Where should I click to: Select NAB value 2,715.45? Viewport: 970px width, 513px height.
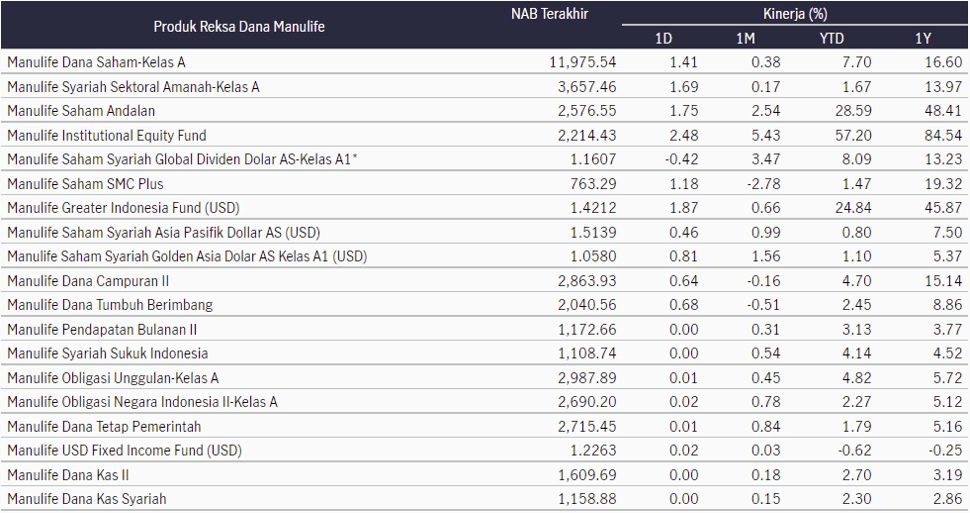pos(587,426)
